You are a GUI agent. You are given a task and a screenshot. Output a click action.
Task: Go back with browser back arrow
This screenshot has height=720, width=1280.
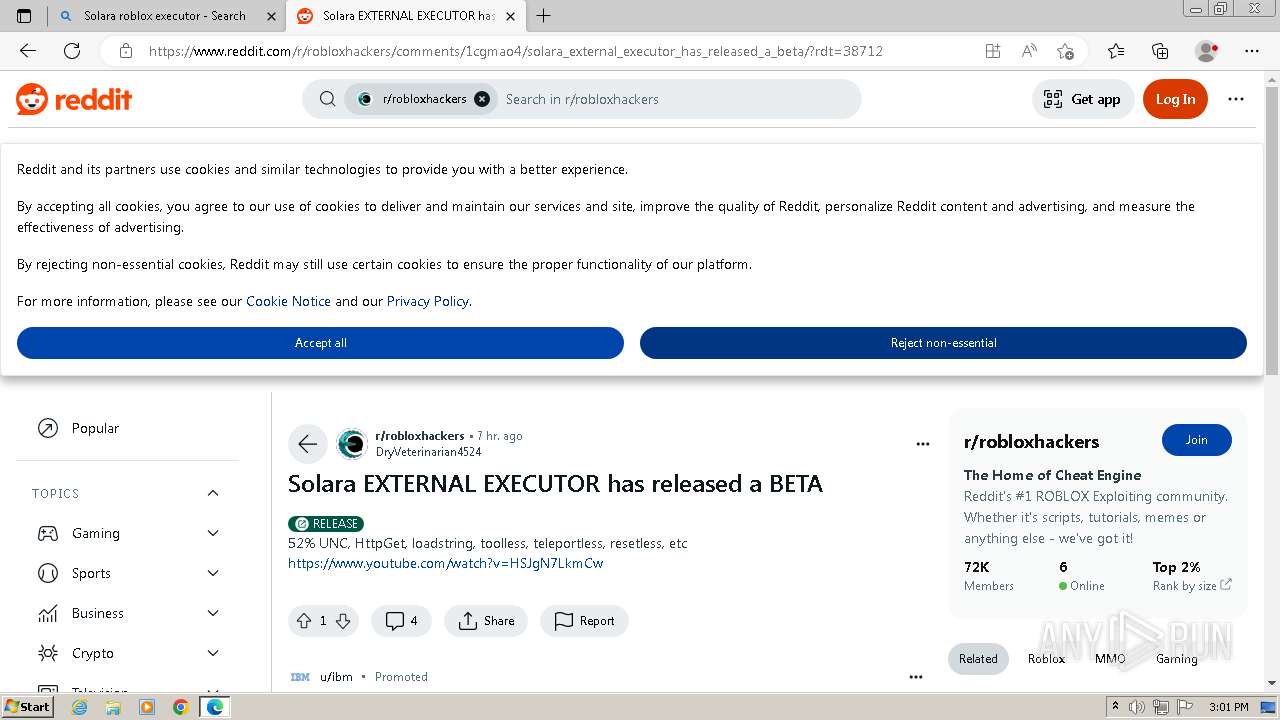click(28, 51)
